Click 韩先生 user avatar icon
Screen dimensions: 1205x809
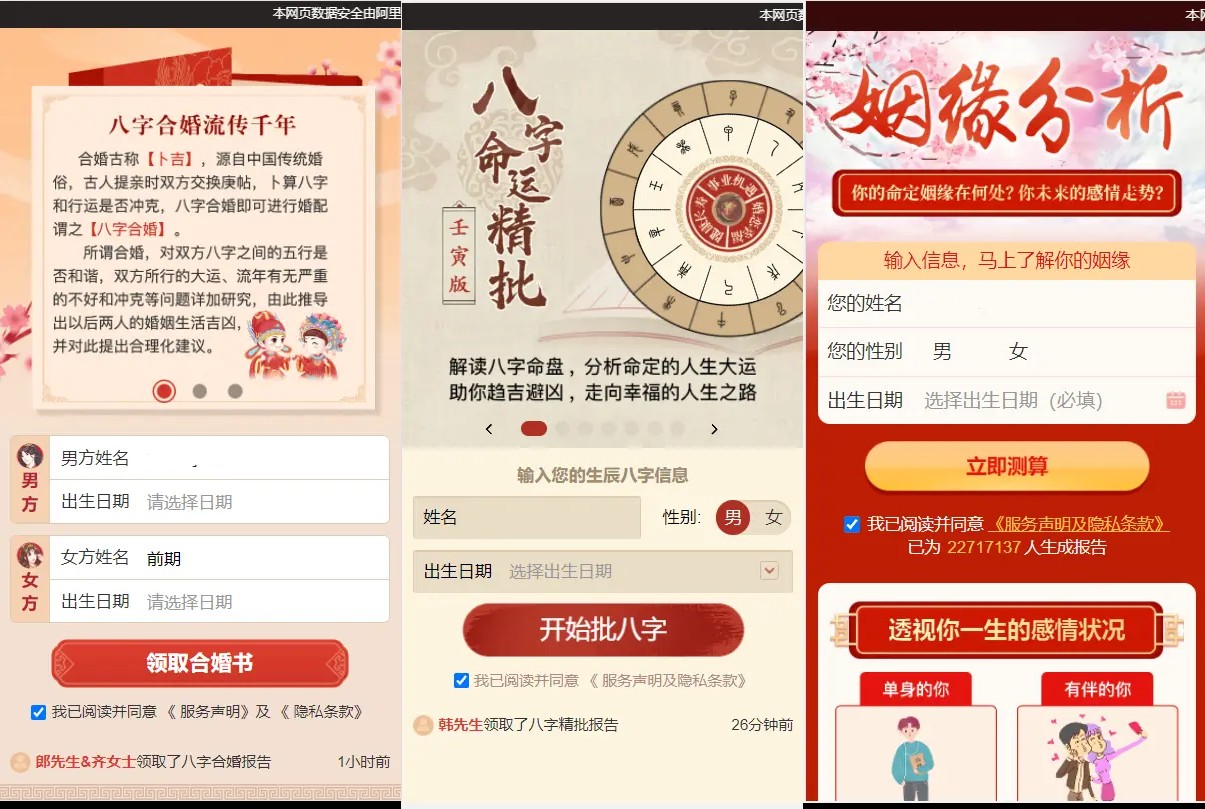point(423,725)
